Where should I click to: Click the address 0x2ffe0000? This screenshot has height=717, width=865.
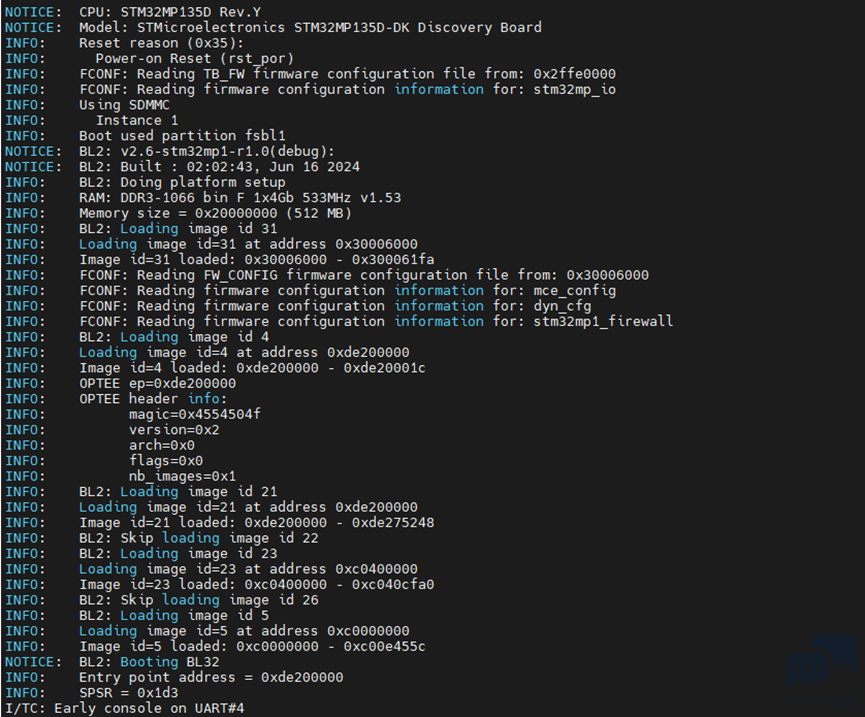[x=574, y=74]
